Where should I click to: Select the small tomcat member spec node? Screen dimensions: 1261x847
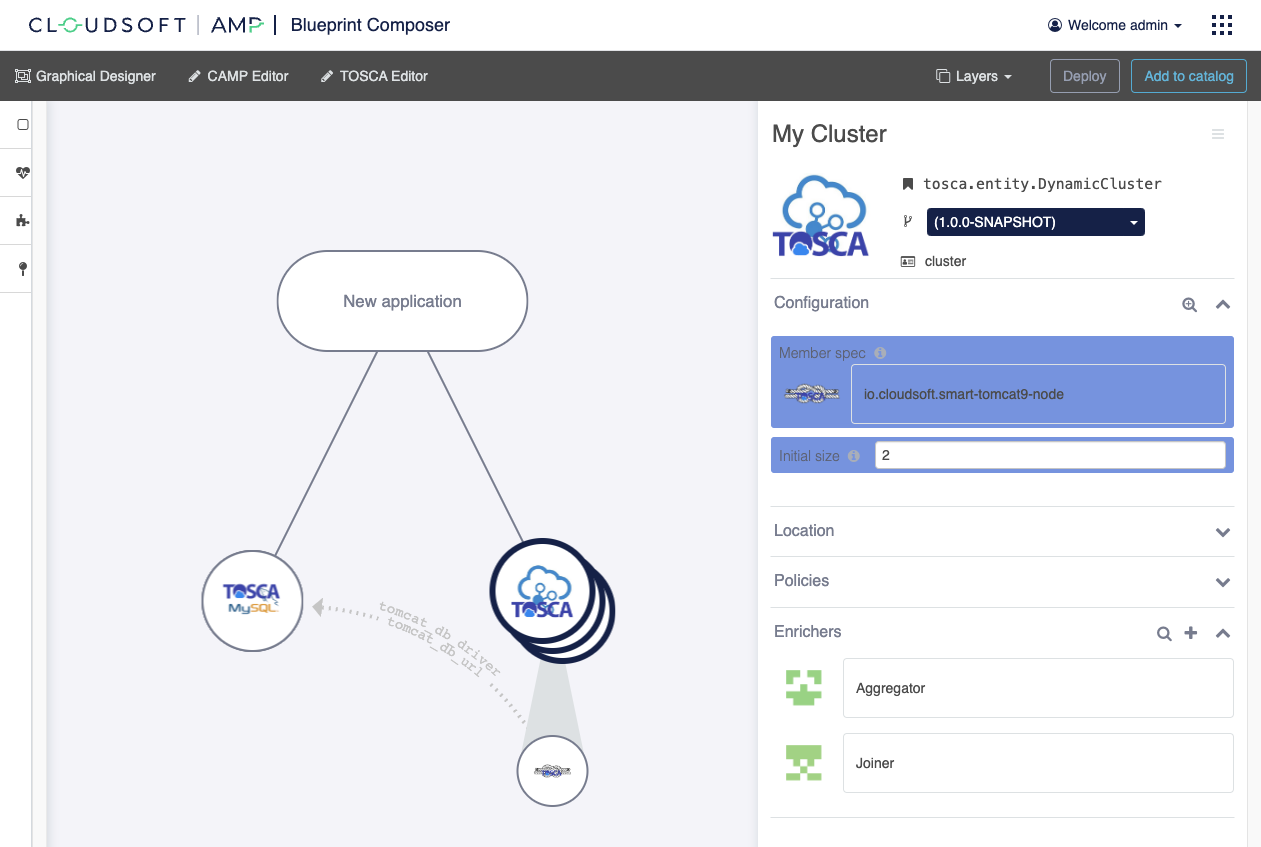click(552, 771)
